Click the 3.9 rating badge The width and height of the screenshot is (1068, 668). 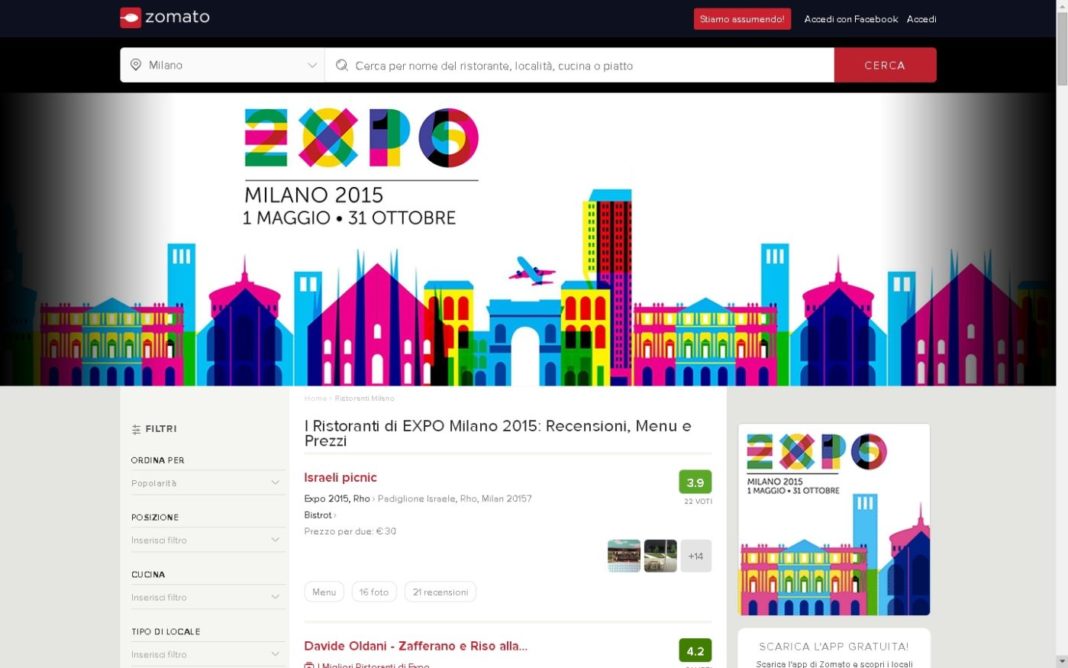[695, 482]
